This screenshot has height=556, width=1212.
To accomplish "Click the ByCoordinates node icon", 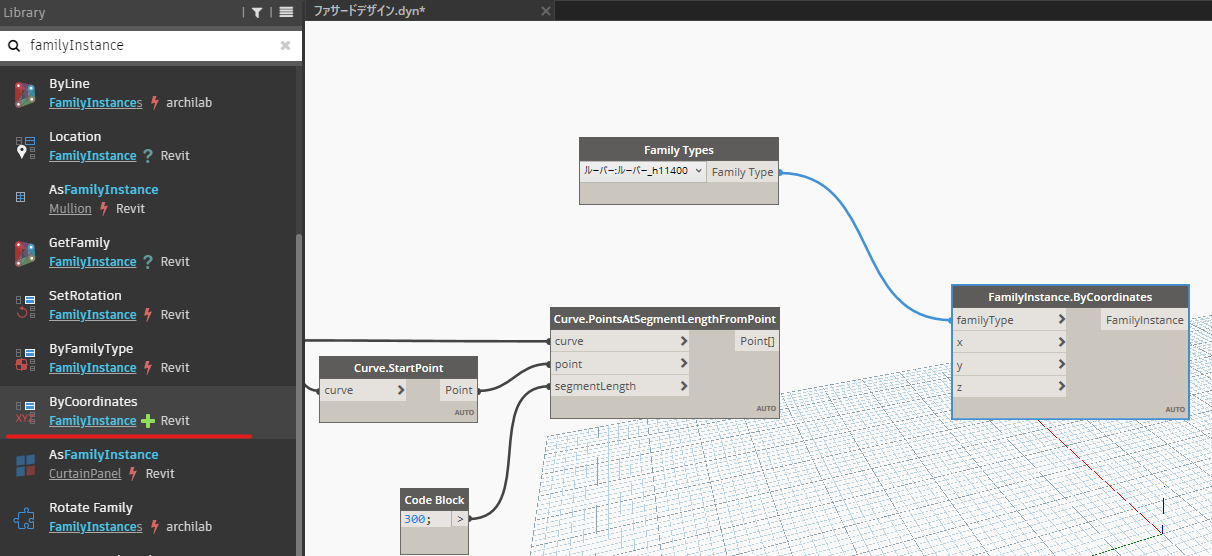I will click(x=25, y=413).
